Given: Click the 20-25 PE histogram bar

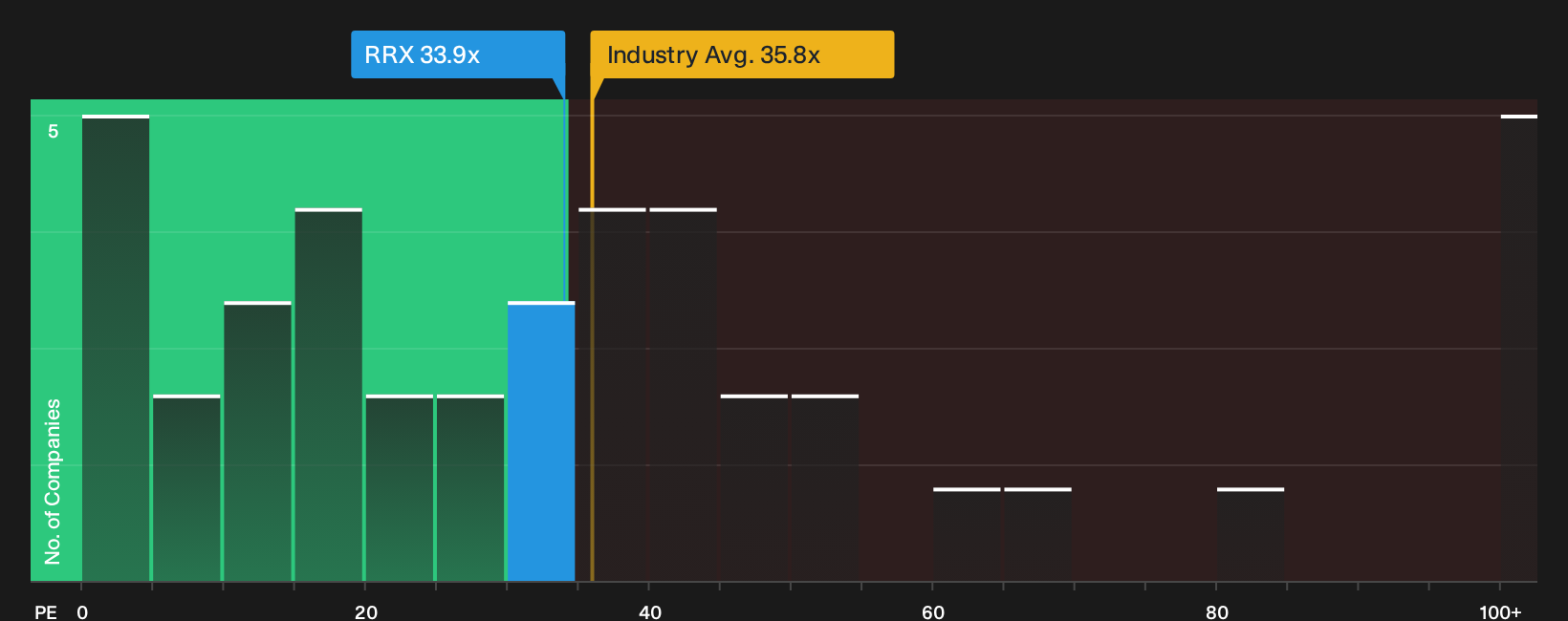Looking at the screenshot, I should coord(400,487).
